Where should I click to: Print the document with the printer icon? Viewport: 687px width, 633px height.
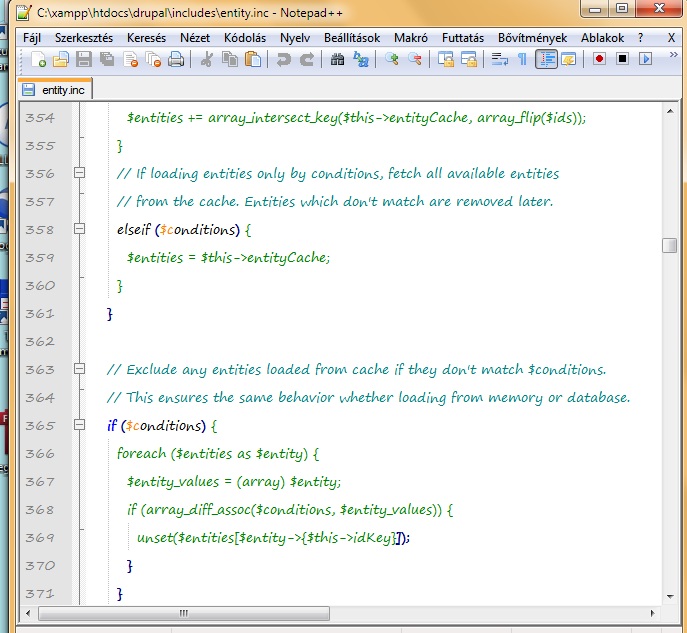[x=176, y=59]
